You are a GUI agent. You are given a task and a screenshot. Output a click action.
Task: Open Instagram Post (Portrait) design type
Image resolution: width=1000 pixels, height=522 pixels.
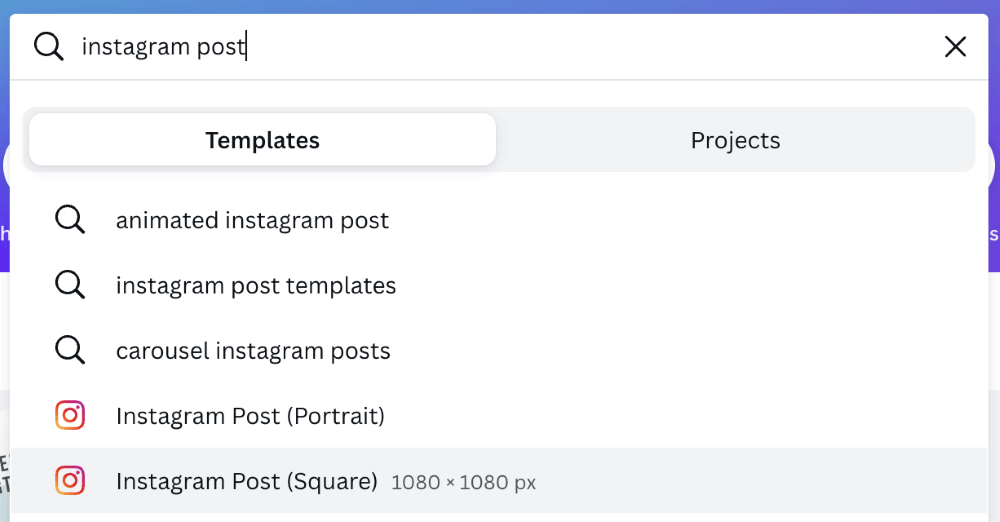(250, 416)
